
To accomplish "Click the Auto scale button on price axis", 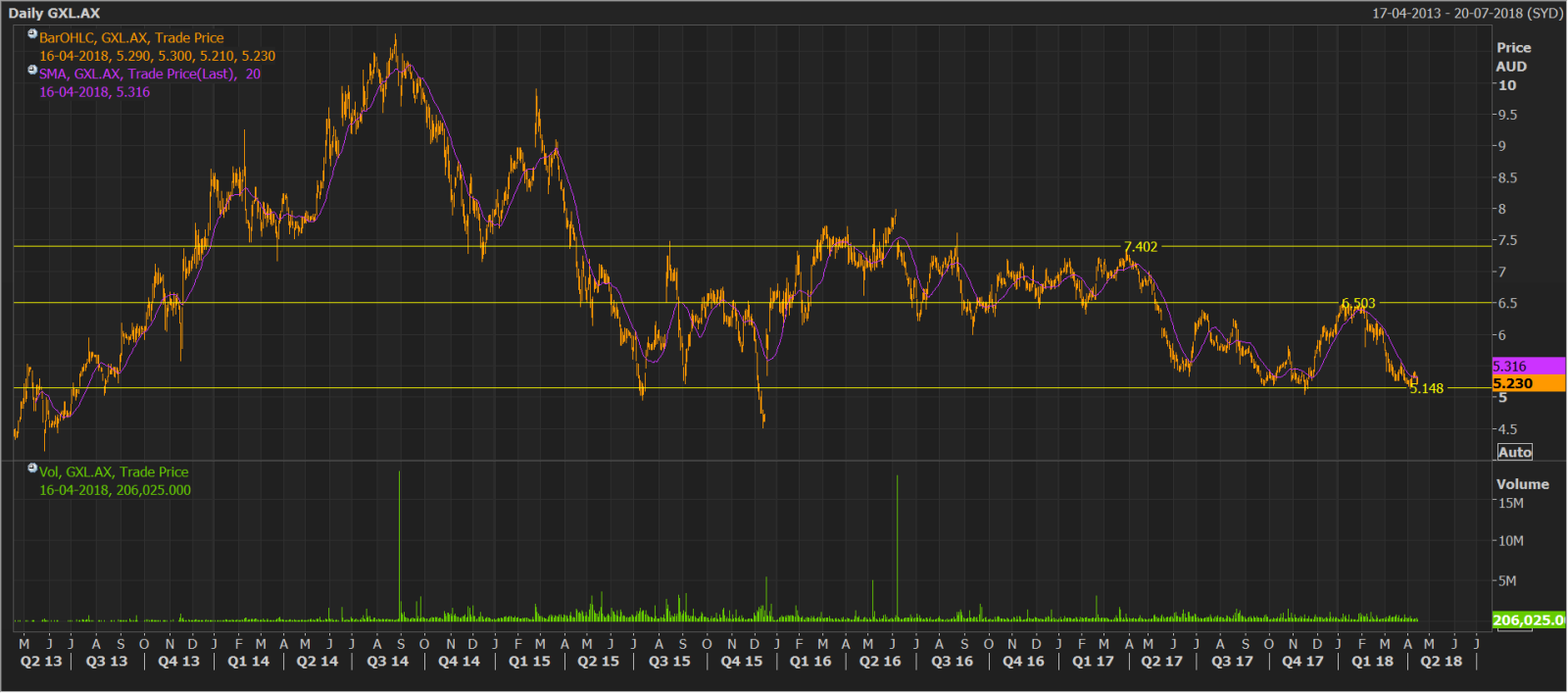I will tap(1514, 452).
